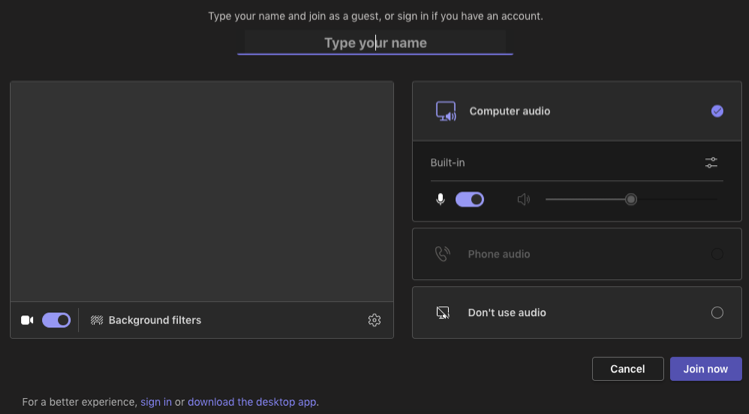Image resolution: width=749 pixels, height=414 pixels.
Task: Mute the microphone toggle switch
Action: 470,199
